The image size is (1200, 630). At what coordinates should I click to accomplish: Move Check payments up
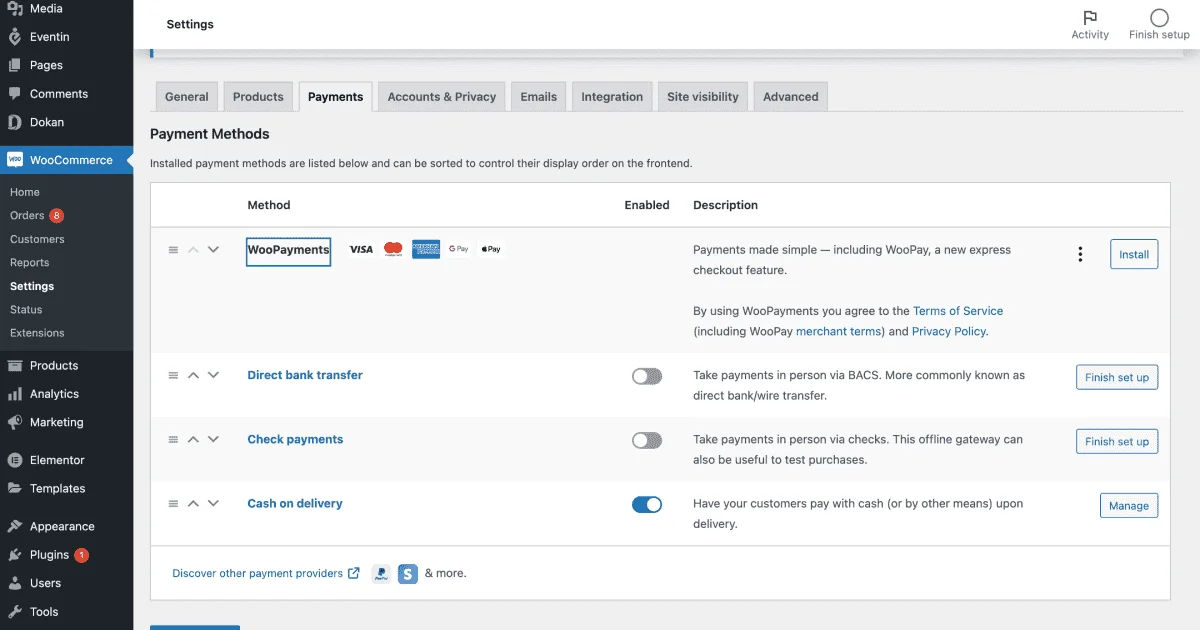(194, 439)
